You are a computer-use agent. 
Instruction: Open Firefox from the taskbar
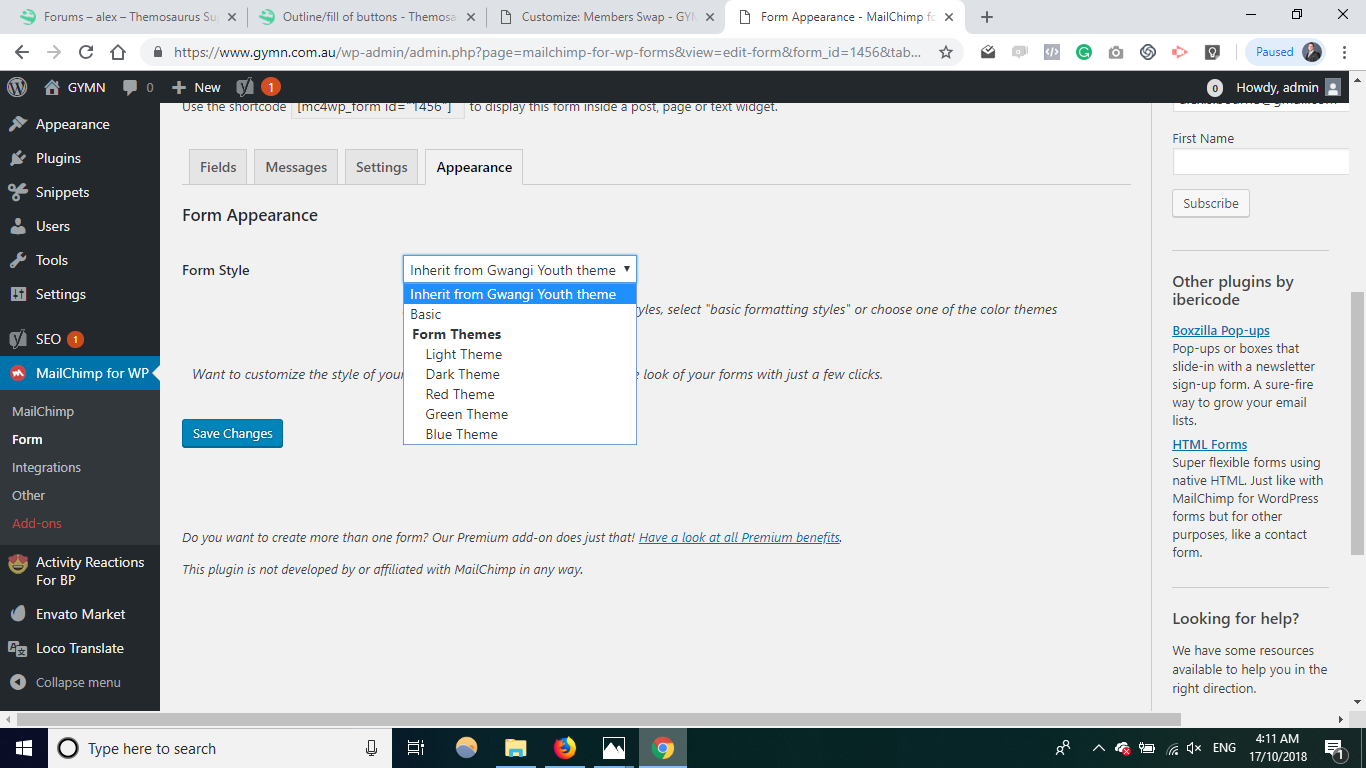[x=565, y=748]
